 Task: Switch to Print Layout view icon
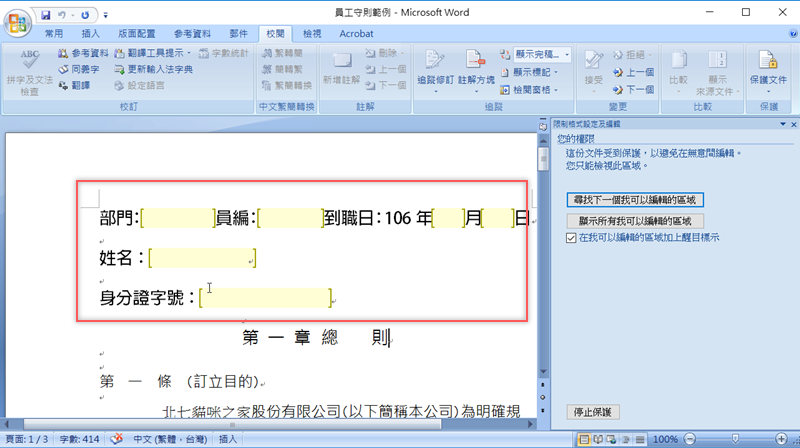point(584,439)
